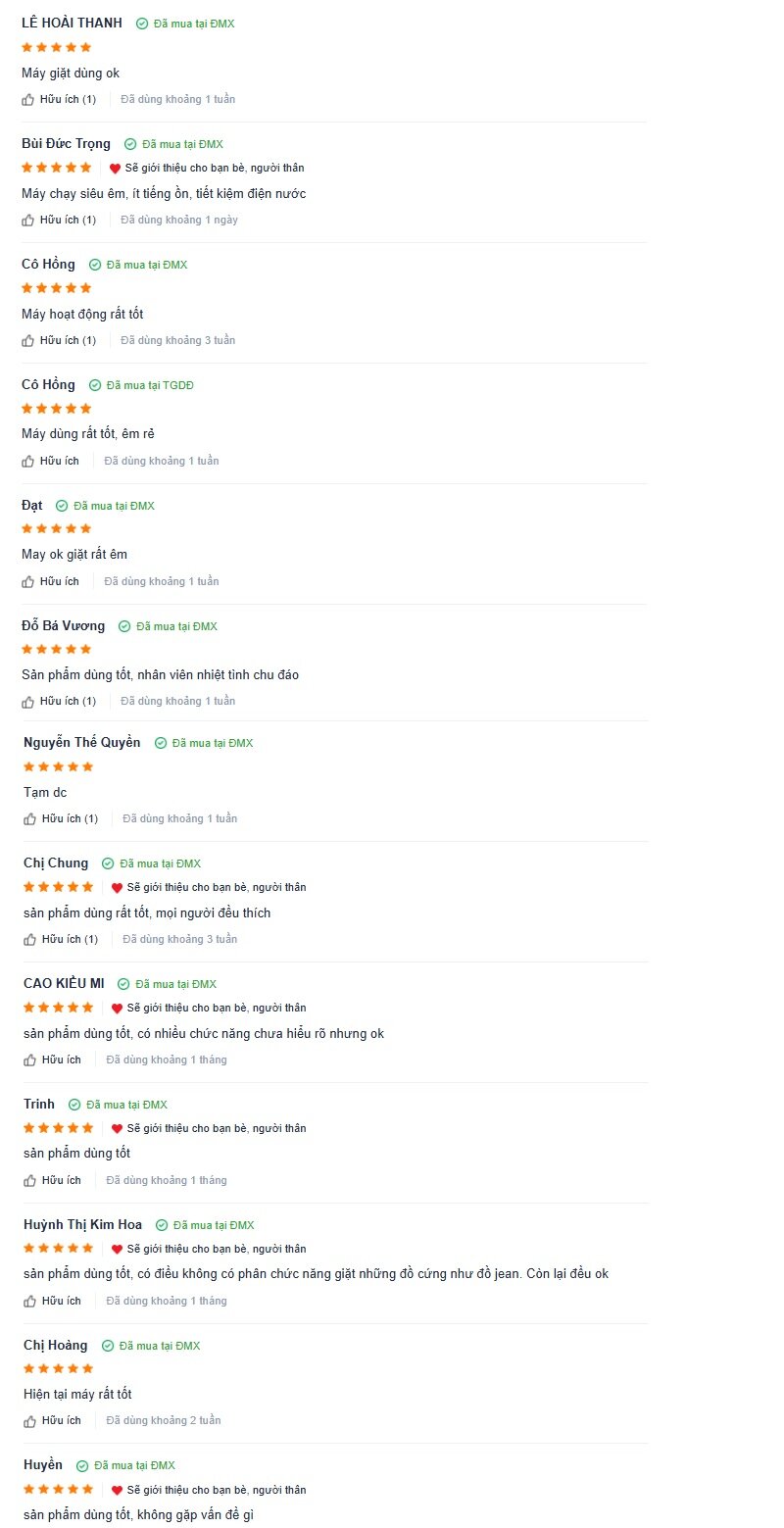Viewport: 784px width, 1528px height.
Task: Click thumbs-up icon on LÊ HOÀI THANH's review
Action: (28, 99)
